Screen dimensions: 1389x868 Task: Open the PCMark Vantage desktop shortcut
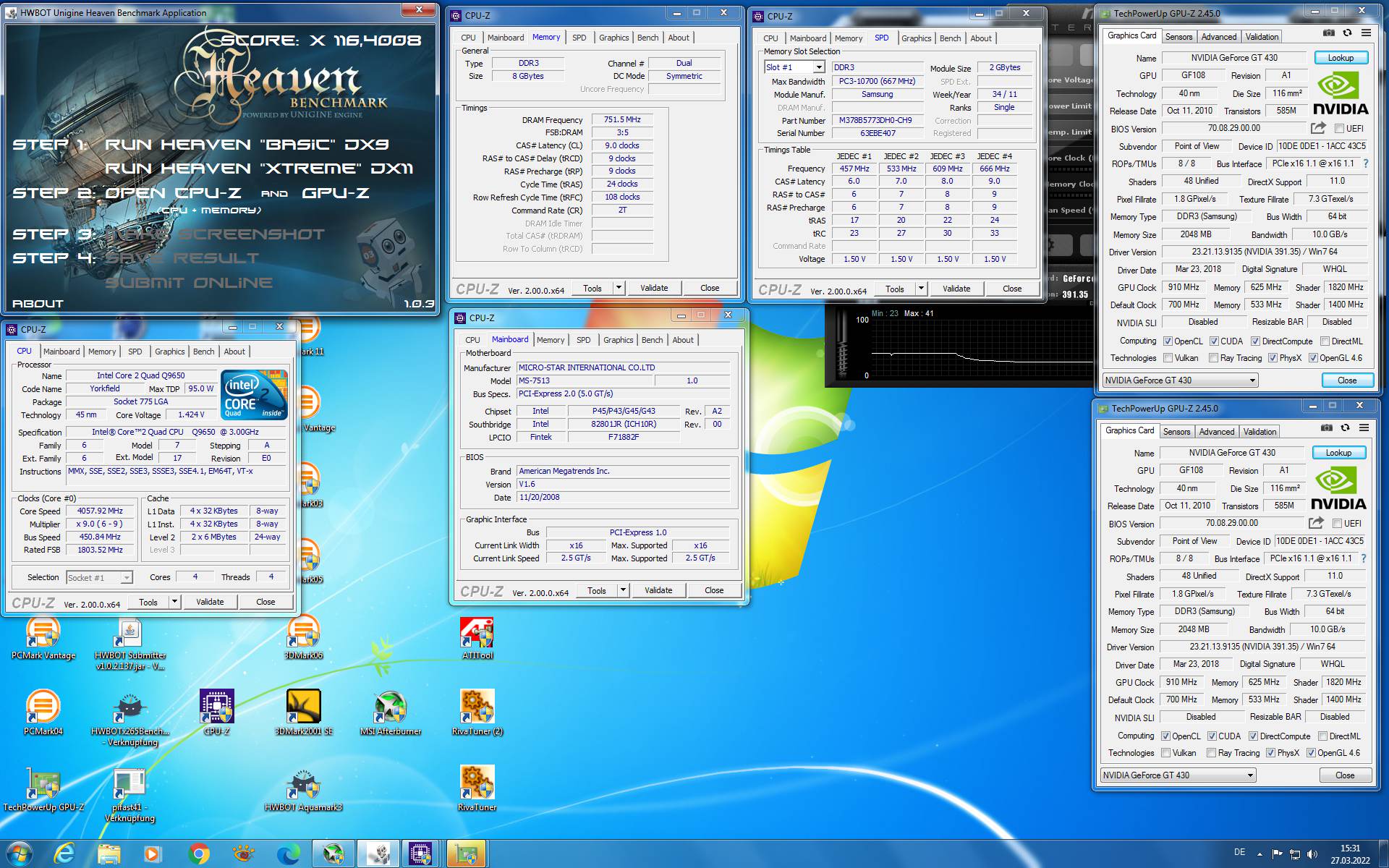pos(43,638)
